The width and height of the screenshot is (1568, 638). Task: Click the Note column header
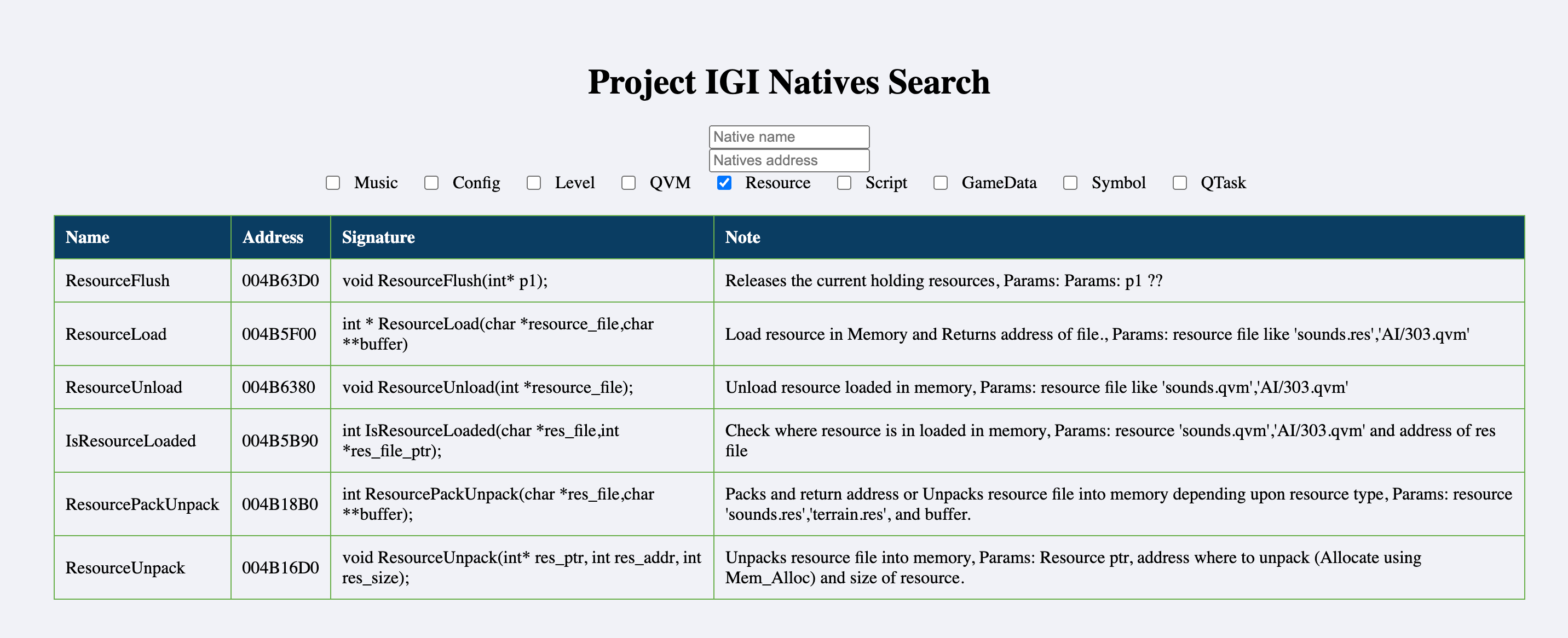click(x=742, y=237)
